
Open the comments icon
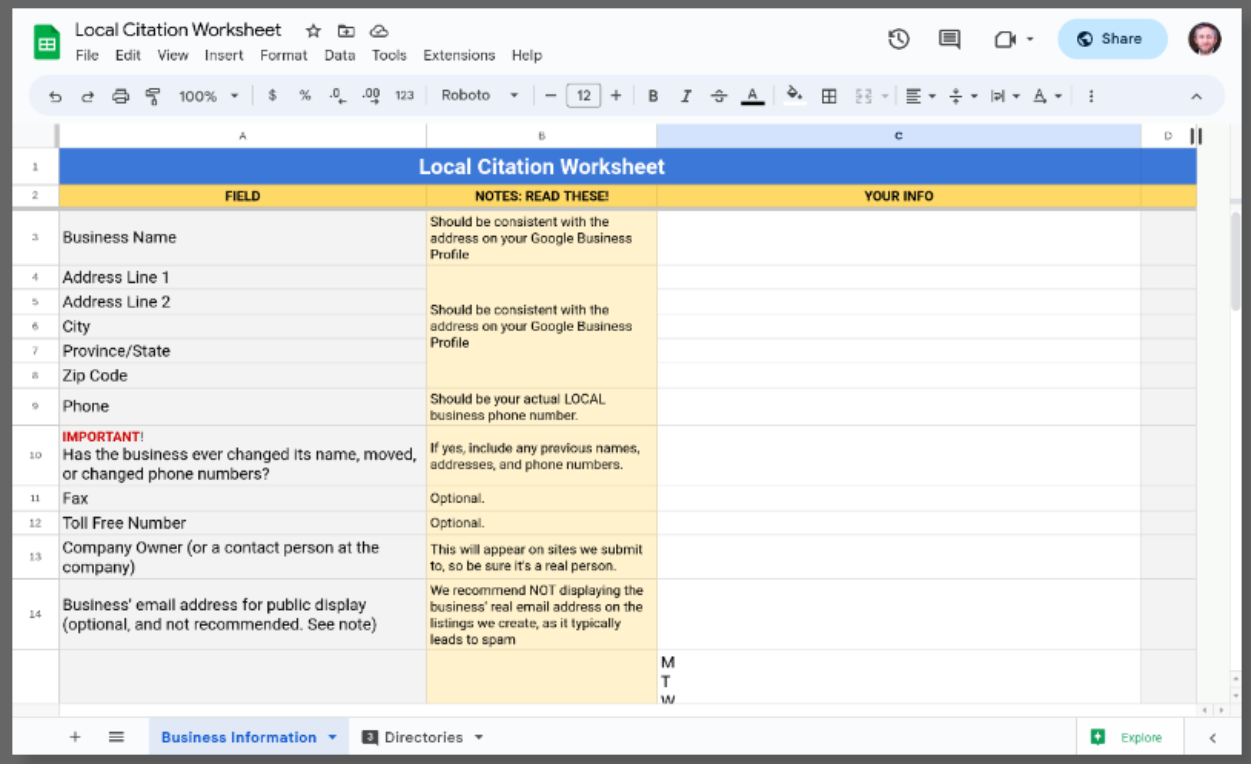tap(949, 39)
